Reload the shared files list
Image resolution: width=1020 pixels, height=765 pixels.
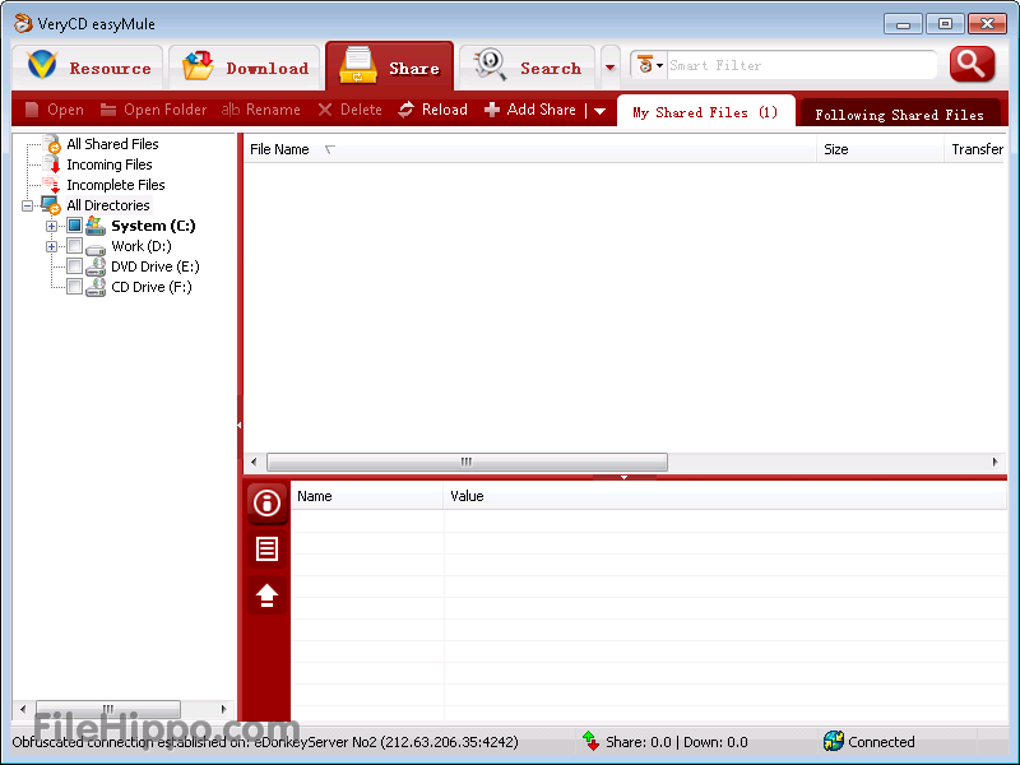(433, 109)
